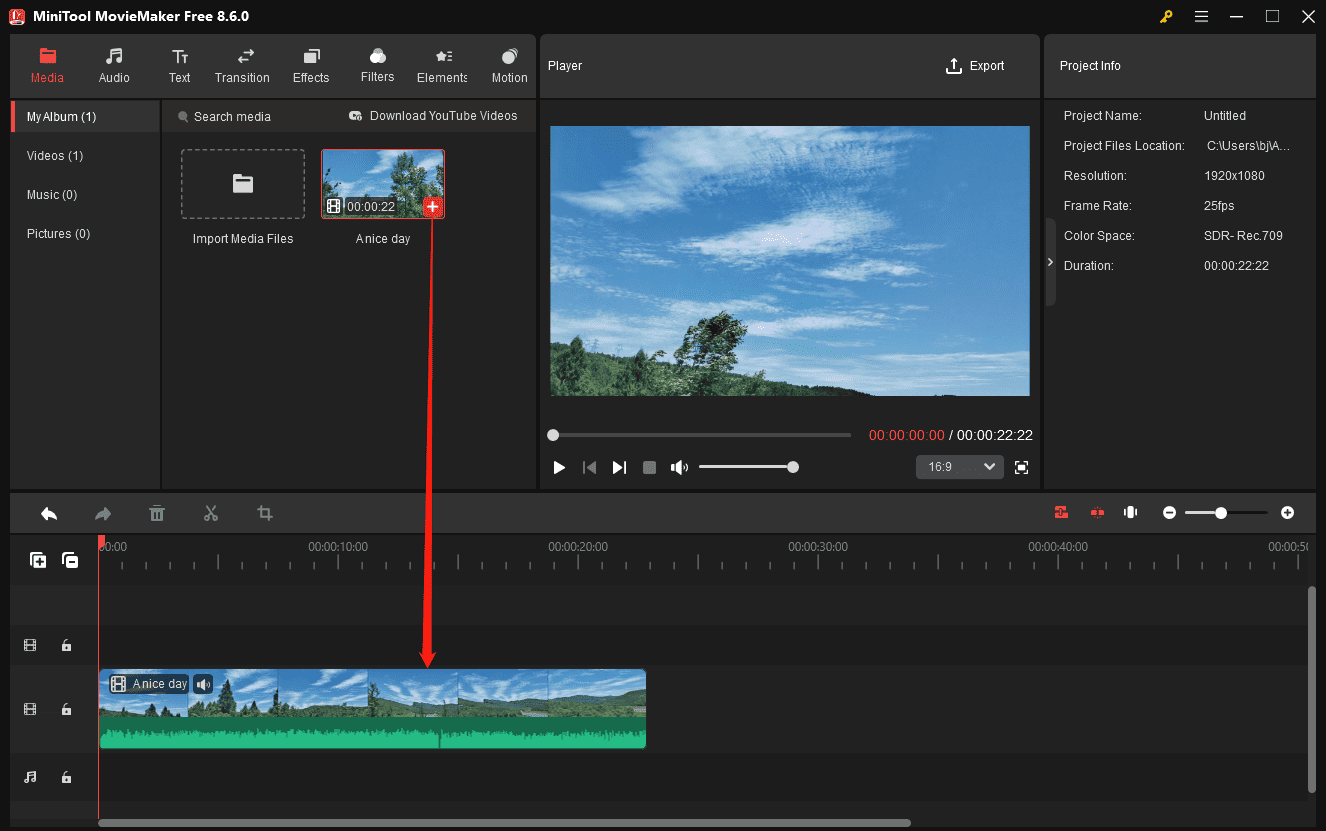Image resolution: width=1326 pixels, height=831 pixels.
Task: Delete the clip using trash icon
Action: [x=157, y=513]
